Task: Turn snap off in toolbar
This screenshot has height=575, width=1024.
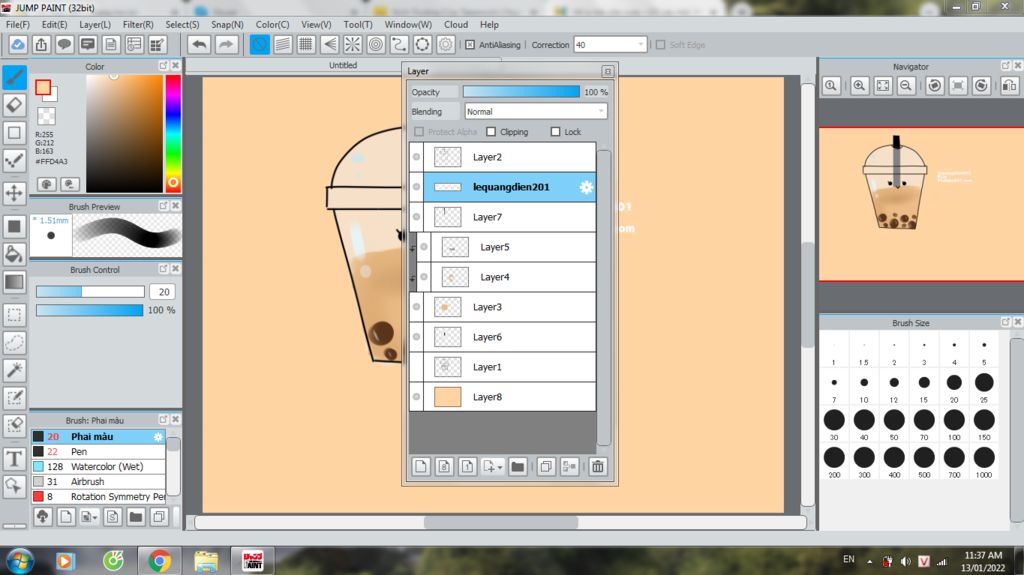Action: pyautogui.click(x=259, y=44)
